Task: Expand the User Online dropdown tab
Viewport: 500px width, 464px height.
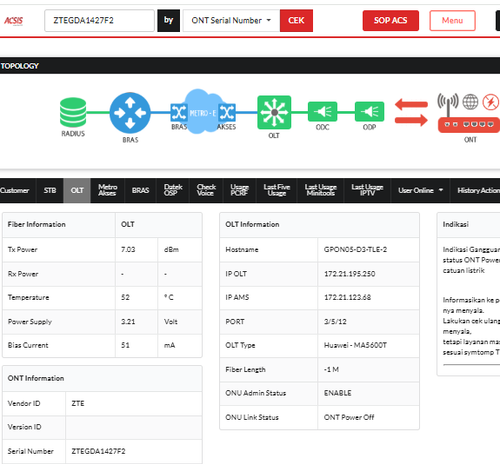Action: point(420,190)
